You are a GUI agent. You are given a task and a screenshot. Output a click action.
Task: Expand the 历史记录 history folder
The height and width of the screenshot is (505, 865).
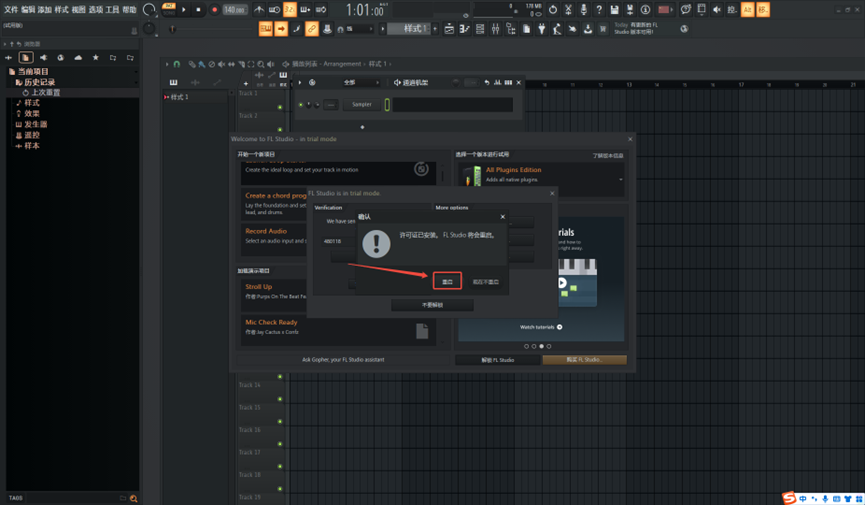point(38,83)
